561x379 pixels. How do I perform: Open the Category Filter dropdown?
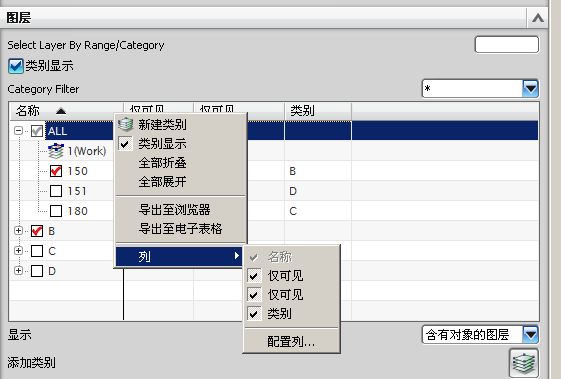[x=530, y=88]
